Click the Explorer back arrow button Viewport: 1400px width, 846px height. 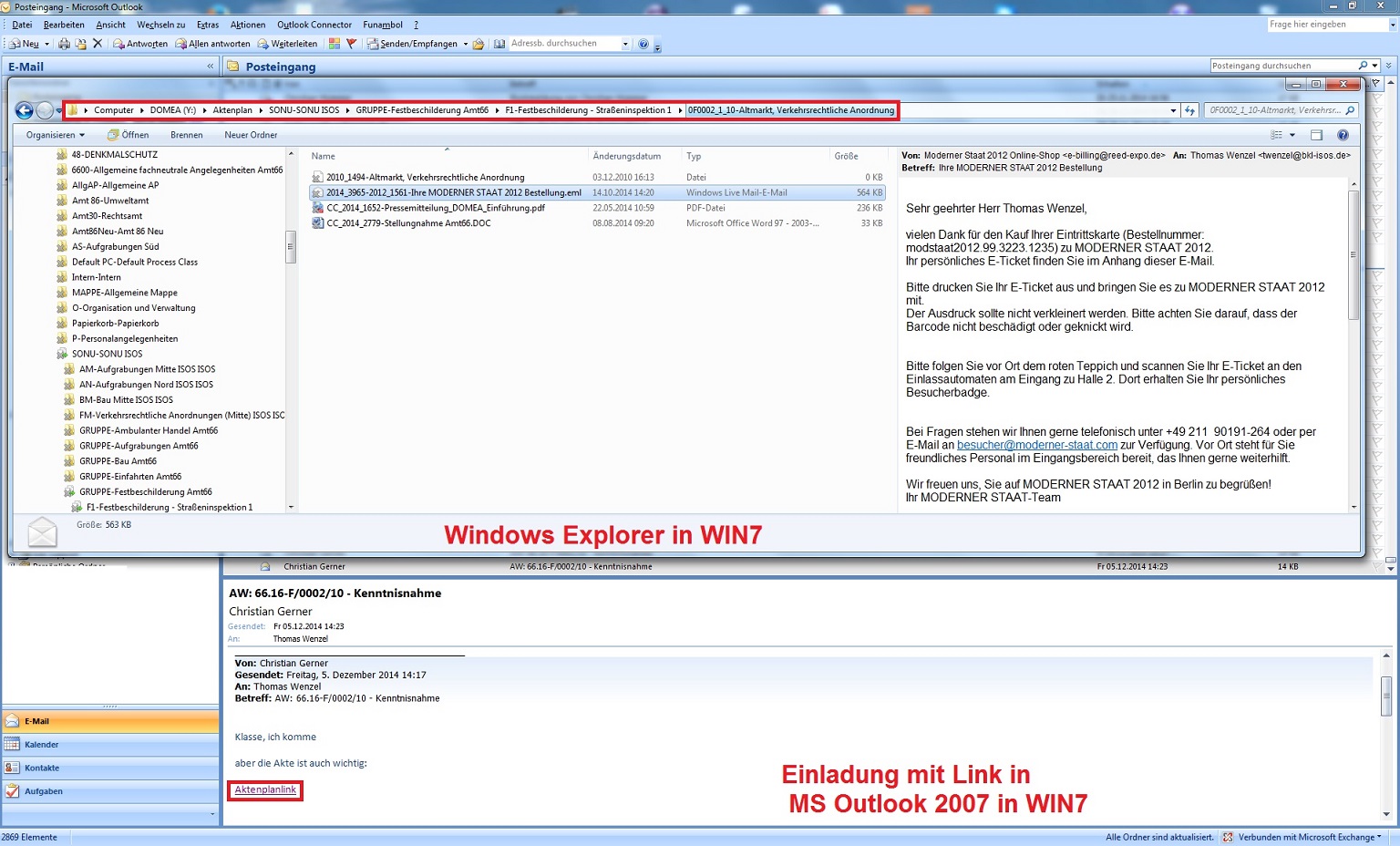(25, 110)
